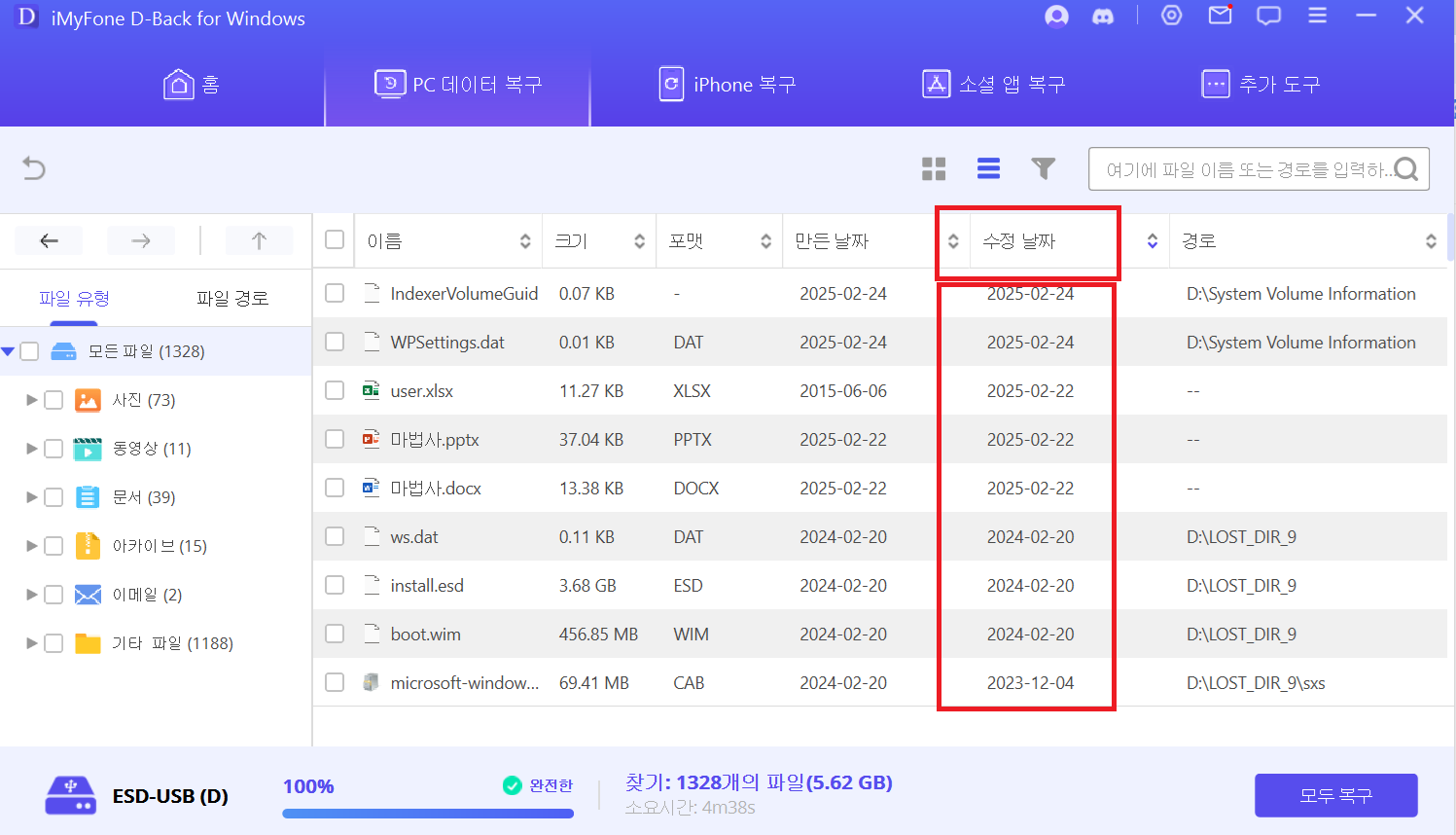Click the ESD-USB drive icon
The image size is (1456, 835).
(70, 795)
